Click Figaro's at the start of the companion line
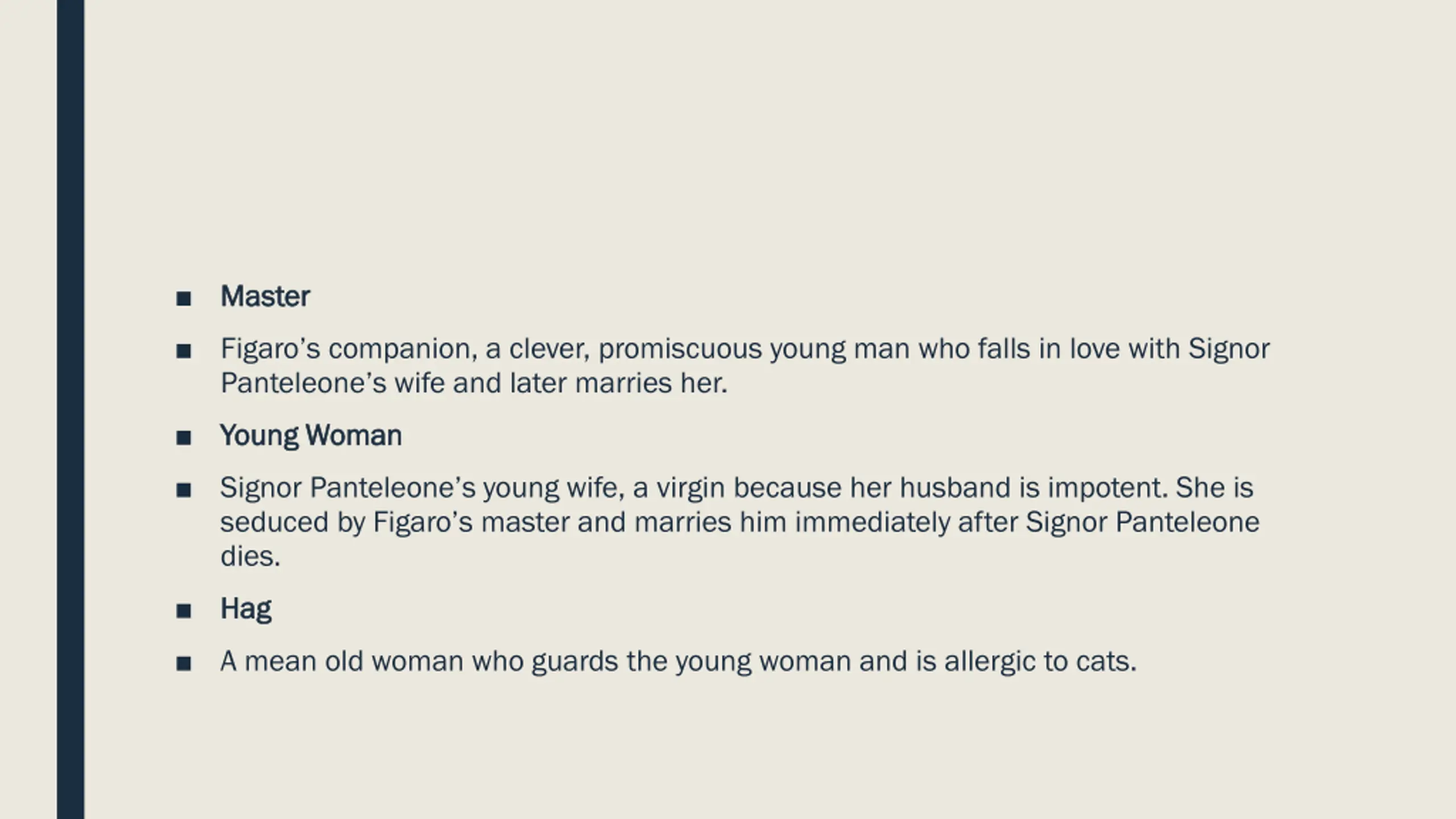 (x=270, y=349)
